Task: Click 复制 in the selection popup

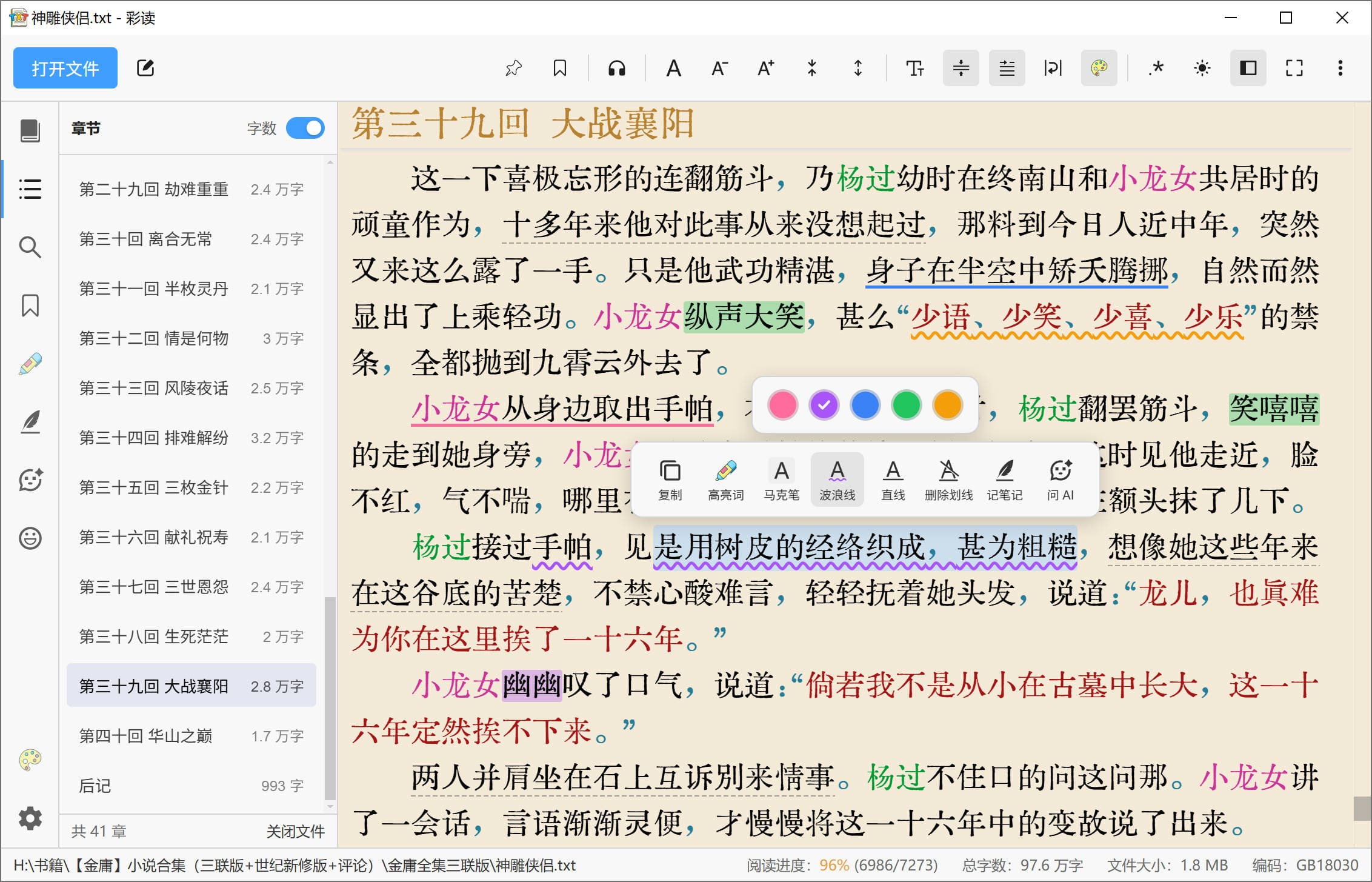Action: pos(670,479)
